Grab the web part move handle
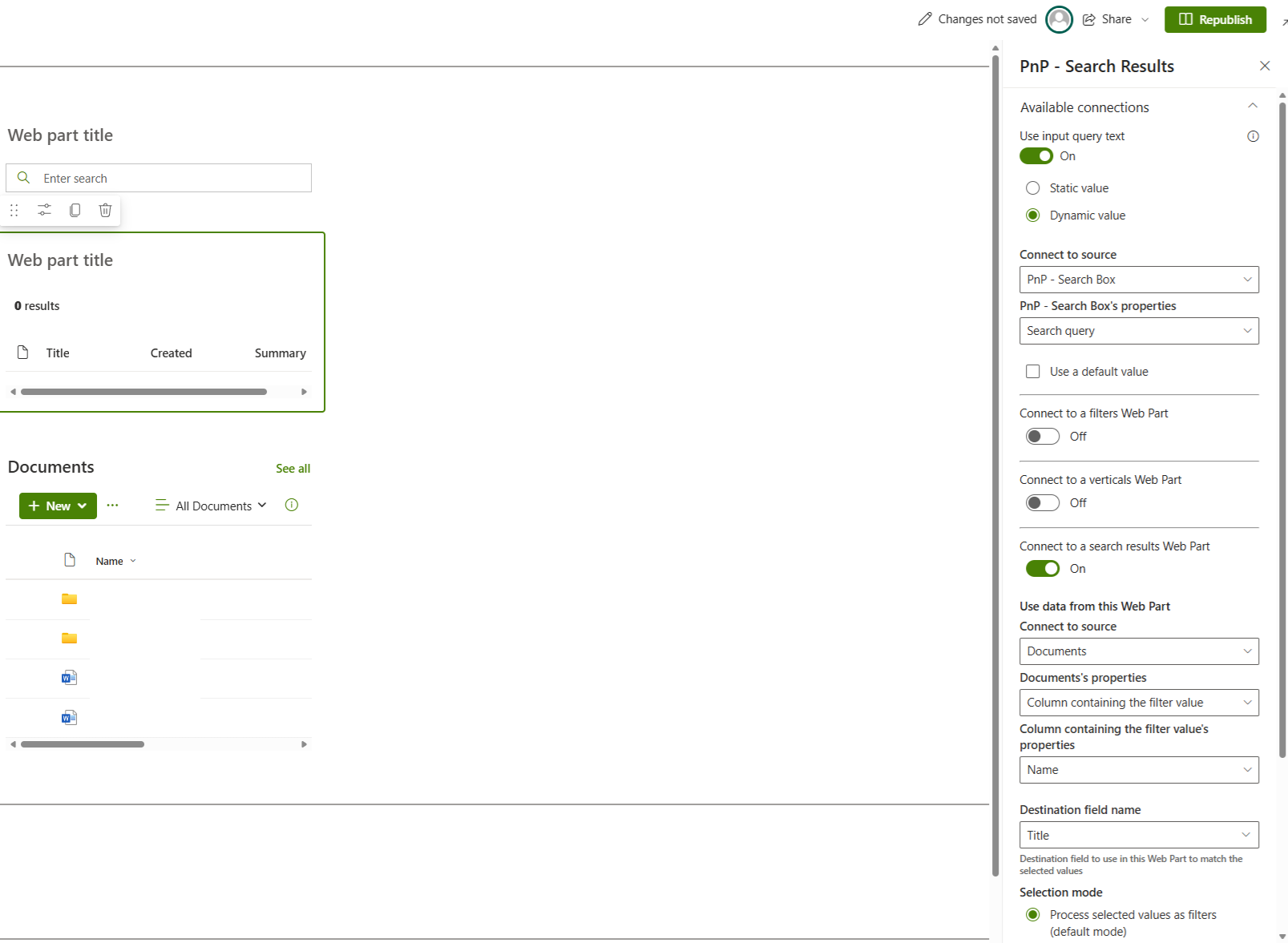Screen dimensions: 1288x943 pos(14,210)
